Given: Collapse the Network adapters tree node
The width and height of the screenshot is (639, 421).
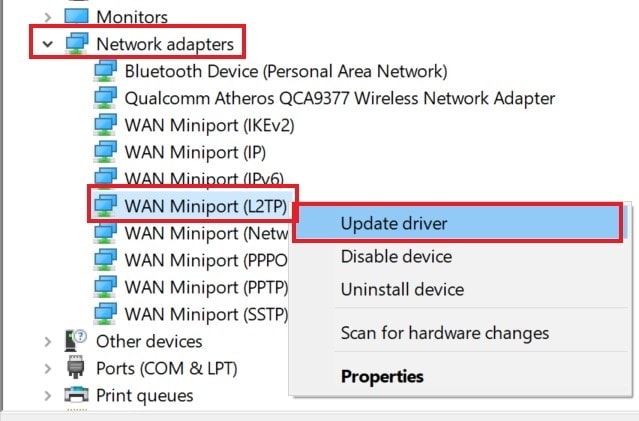Looking at the screenshot, I should tap(48, 44).
